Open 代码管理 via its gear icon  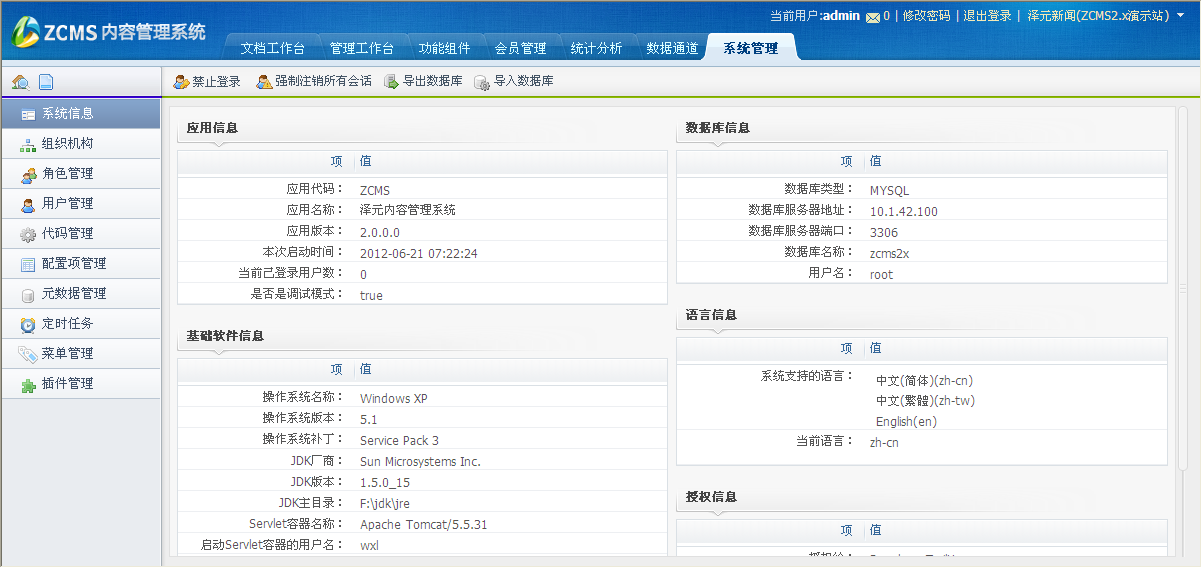[28, 234]
